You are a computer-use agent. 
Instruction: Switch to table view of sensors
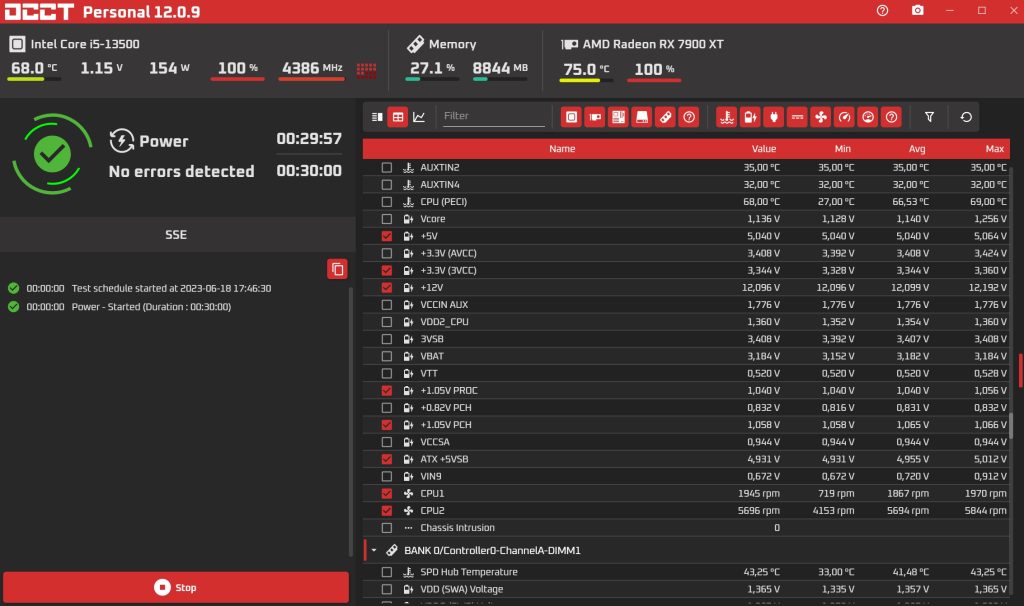point(398,117)
